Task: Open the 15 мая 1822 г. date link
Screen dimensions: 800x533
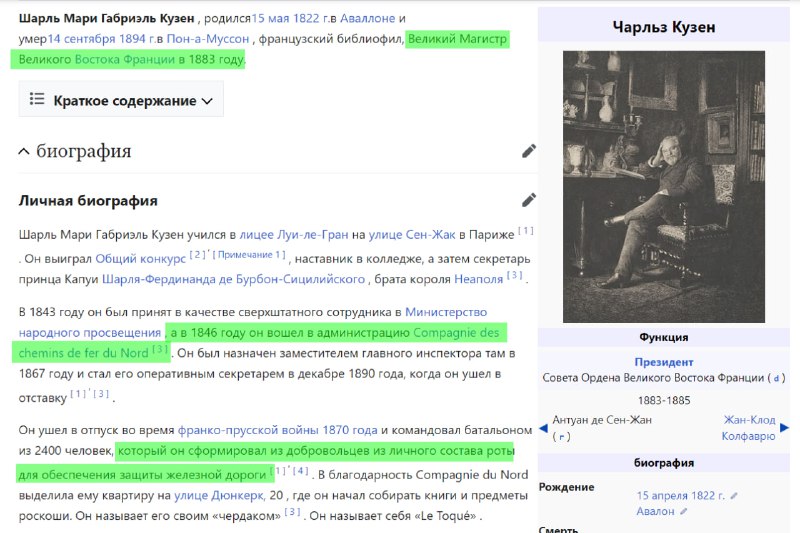Action: (290, 18)
